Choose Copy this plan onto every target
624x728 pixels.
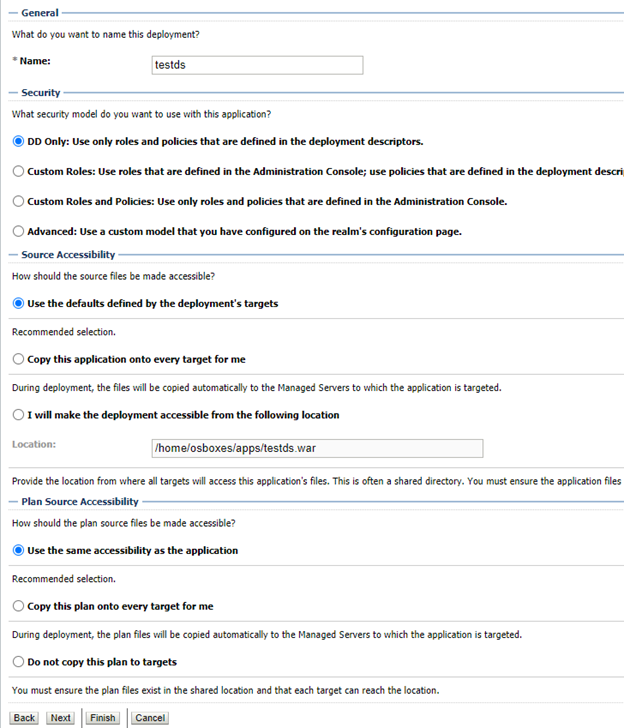[18, 606]
